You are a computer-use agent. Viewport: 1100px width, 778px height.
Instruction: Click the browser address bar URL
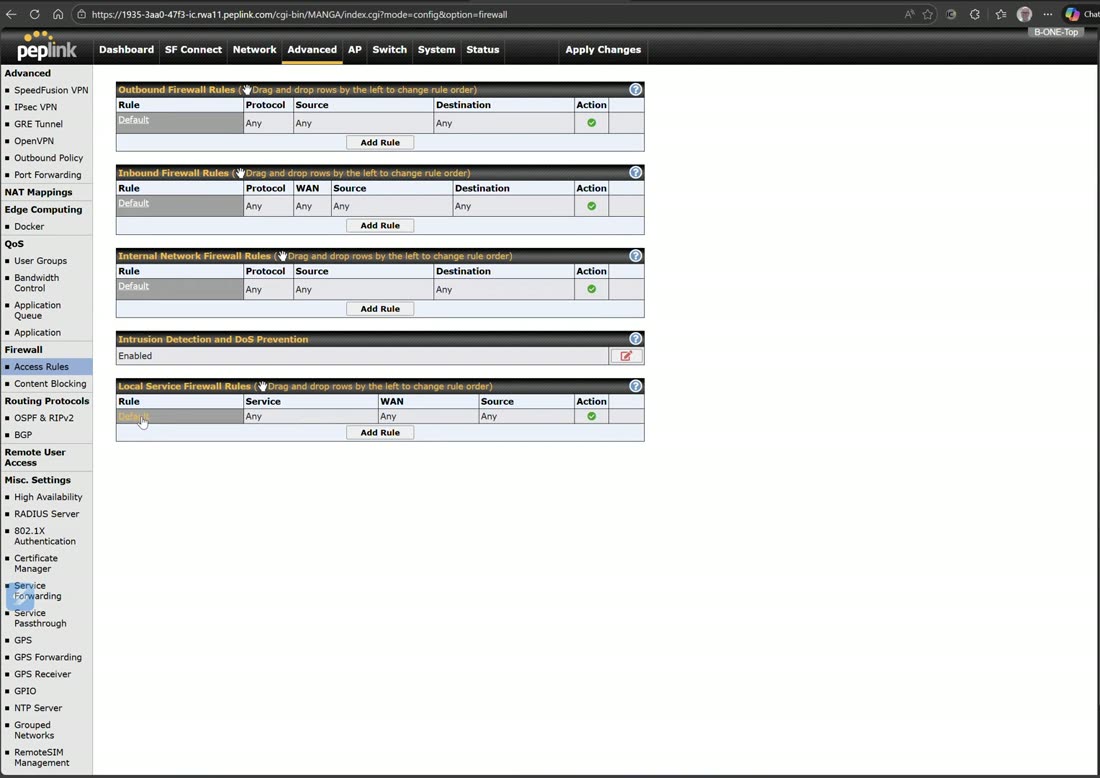point(300,14)
